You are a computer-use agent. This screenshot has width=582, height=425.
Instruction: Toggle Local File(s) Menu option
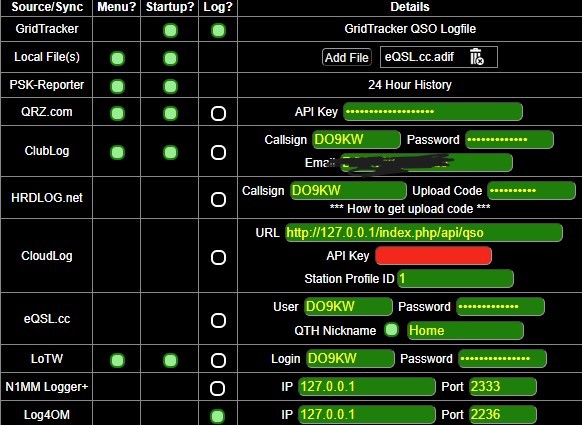pyautogui.click(x=117, y=58)
